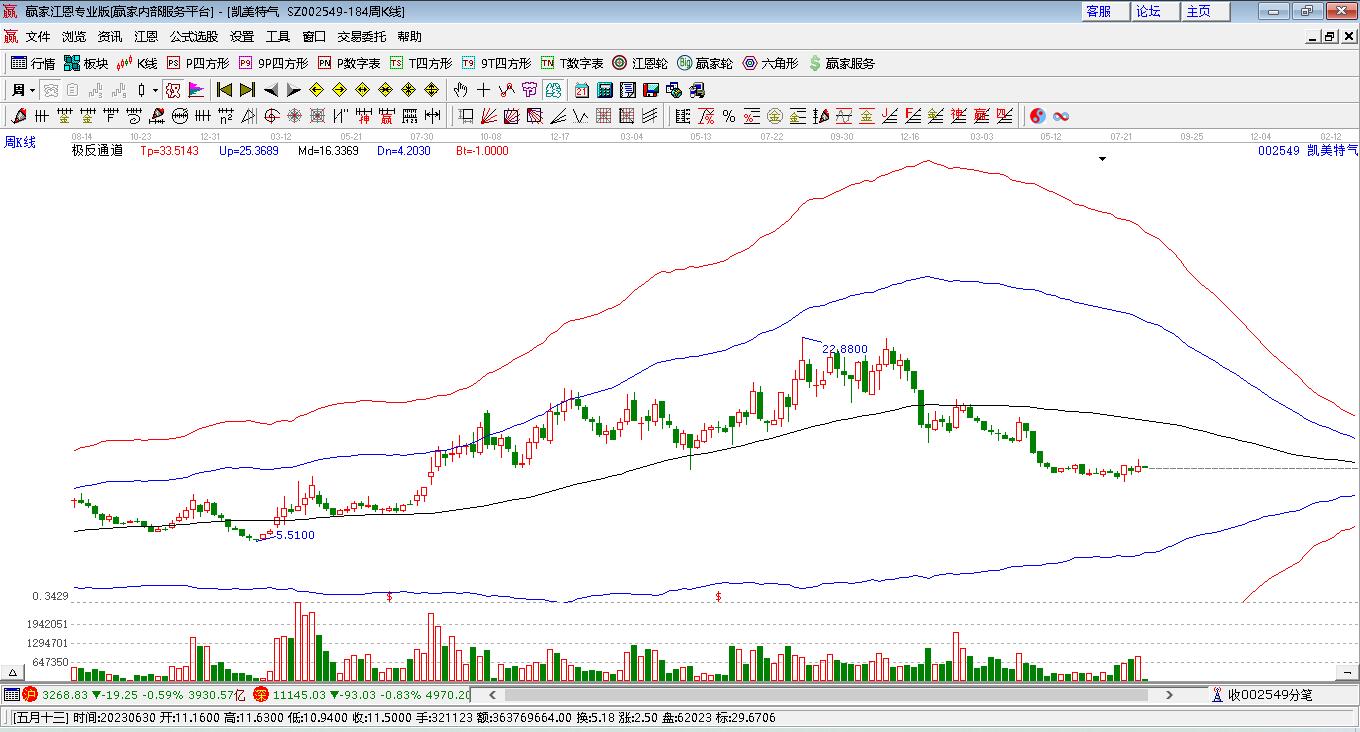Select the crosshair cursor tool
The width and height of the screenshot is (1360, 732).
[x=484, y=90]
